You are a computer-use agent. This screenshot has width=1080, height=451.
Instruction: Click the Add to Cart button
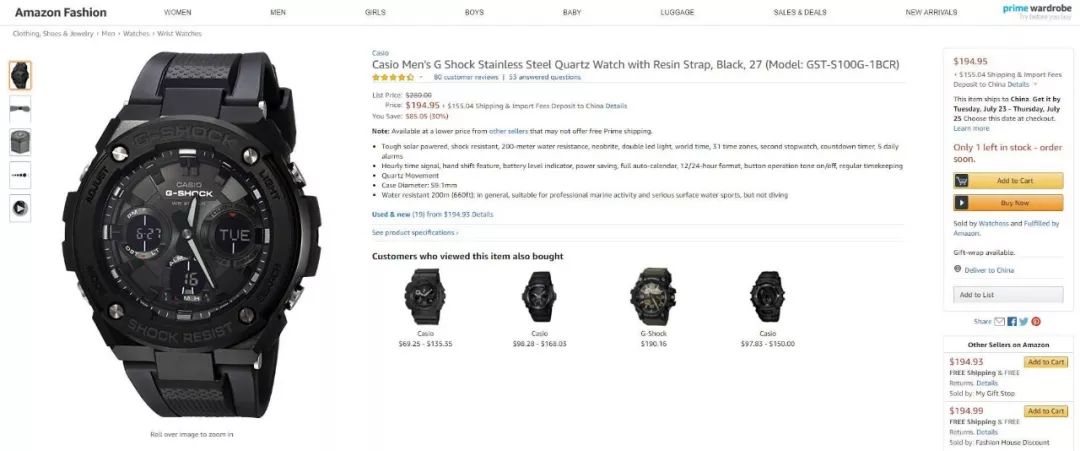point(1008,180)
